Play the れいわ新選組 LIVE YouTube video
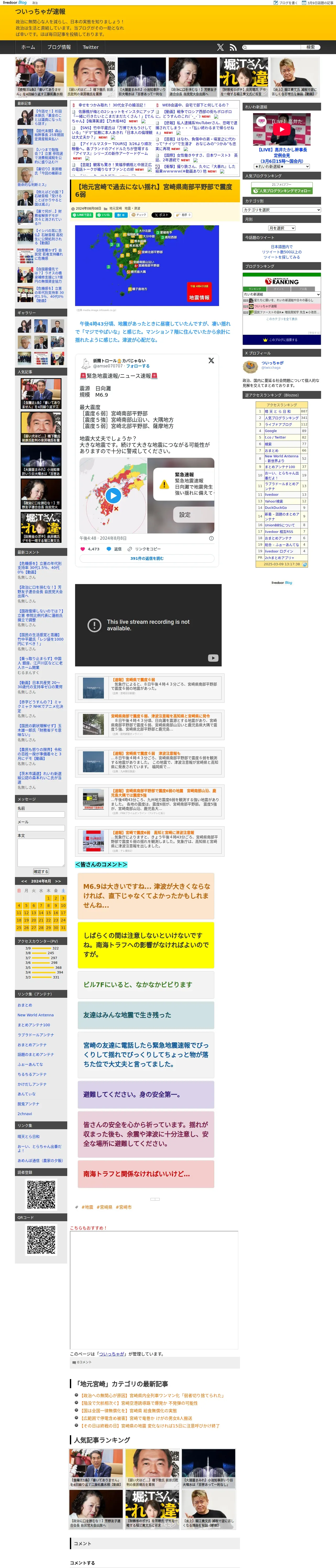 coord(282,129)
